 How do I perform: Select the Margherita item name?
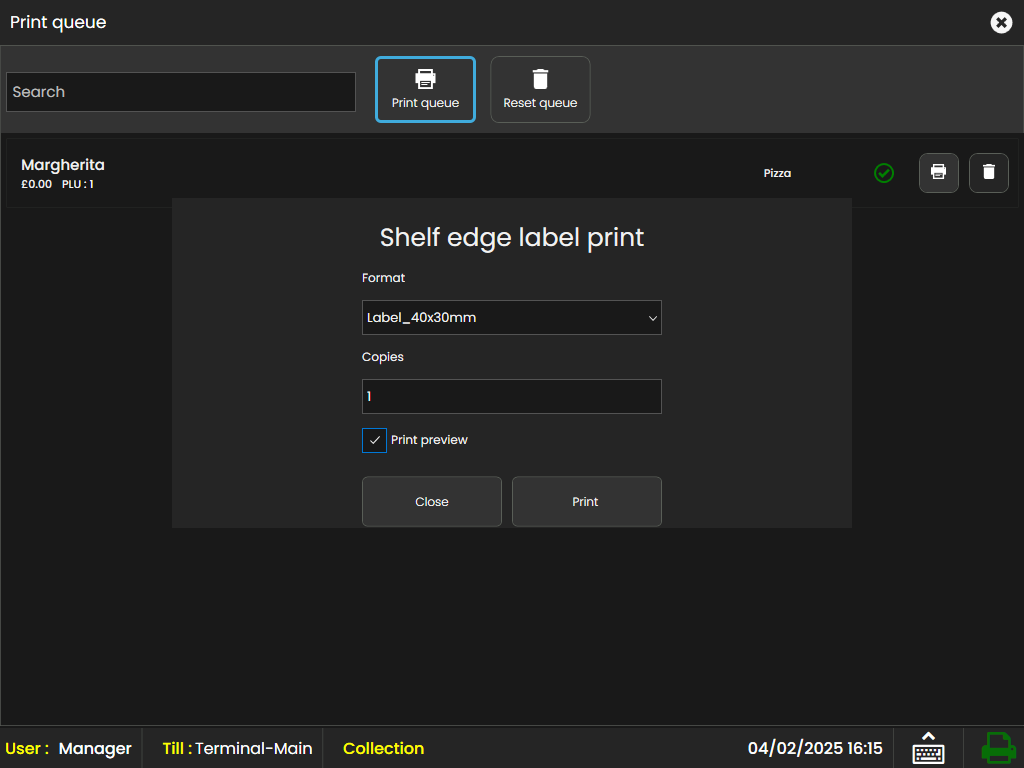coord(63,165)
